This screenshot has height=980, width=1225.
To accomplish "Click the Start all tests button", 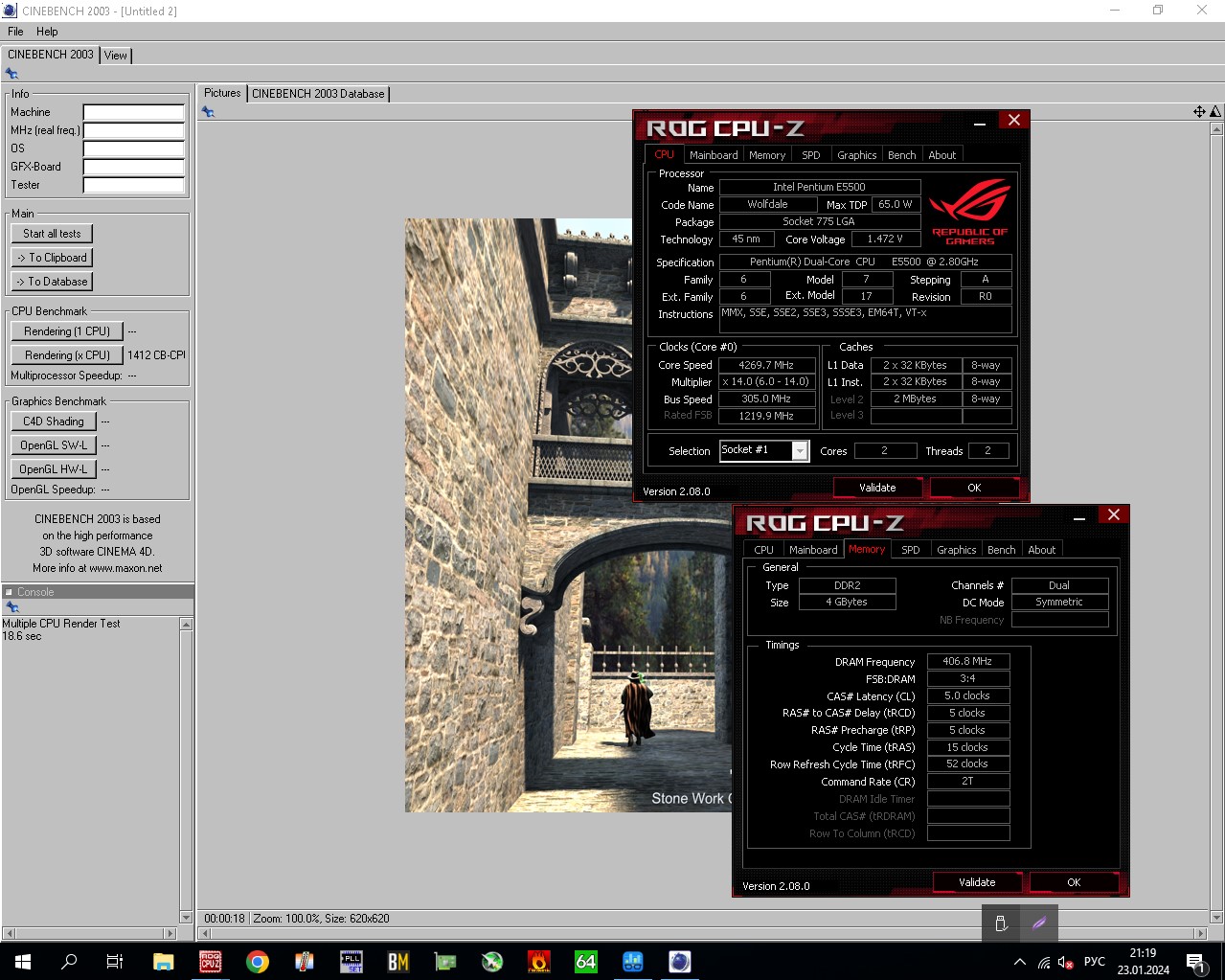I will (52, 234).
